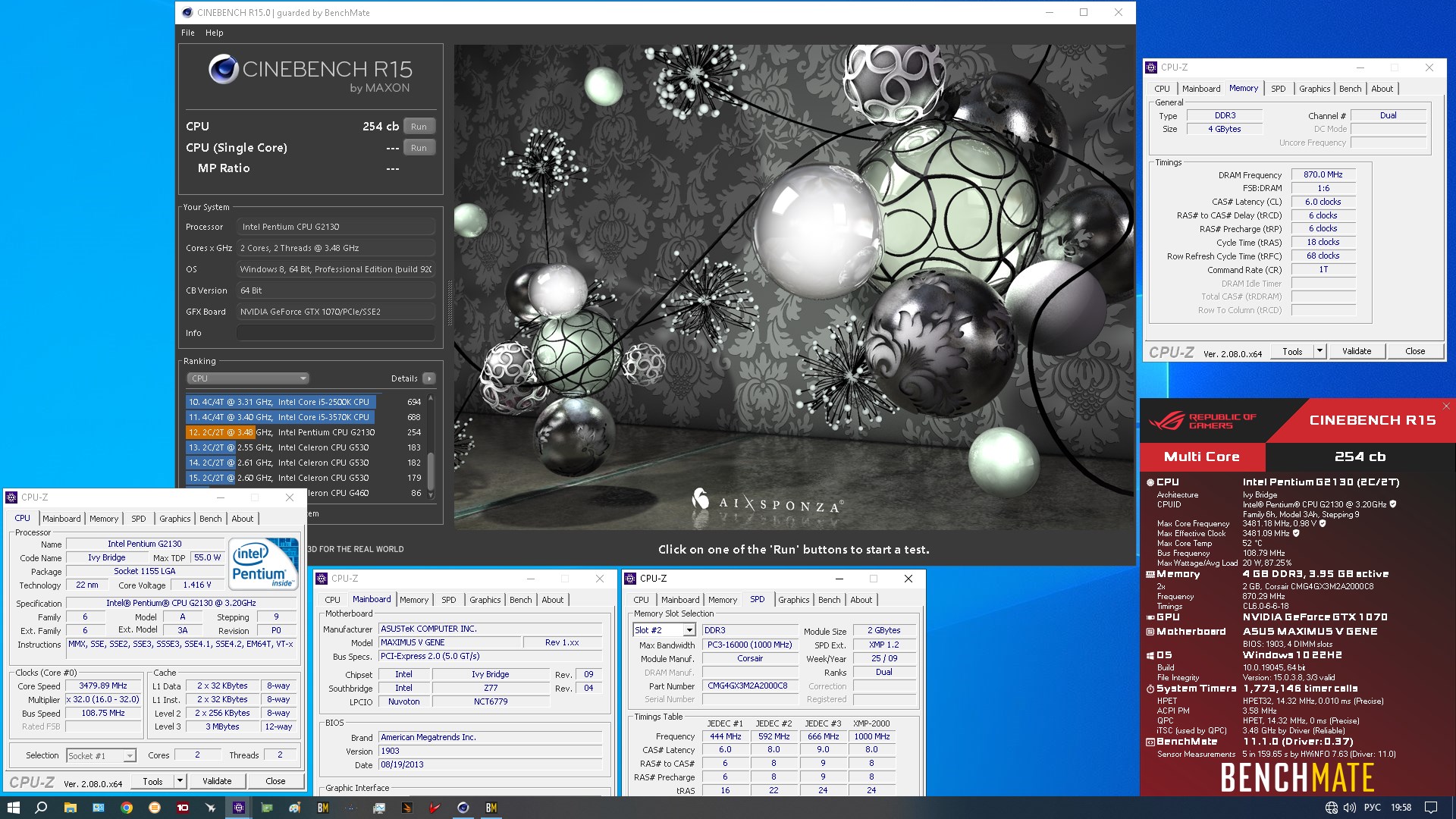Switch to Mainboard tab in CPU-Z CPU window
Viewport: 1456px width, 819px height.
point(61,519)
